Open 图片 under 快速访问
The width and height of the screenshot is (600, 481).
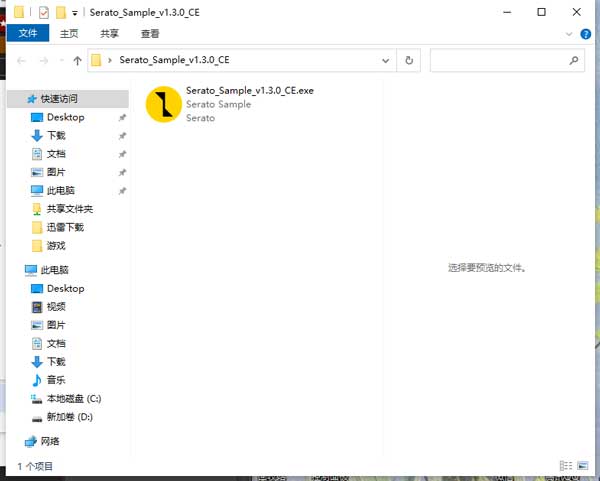56,172
